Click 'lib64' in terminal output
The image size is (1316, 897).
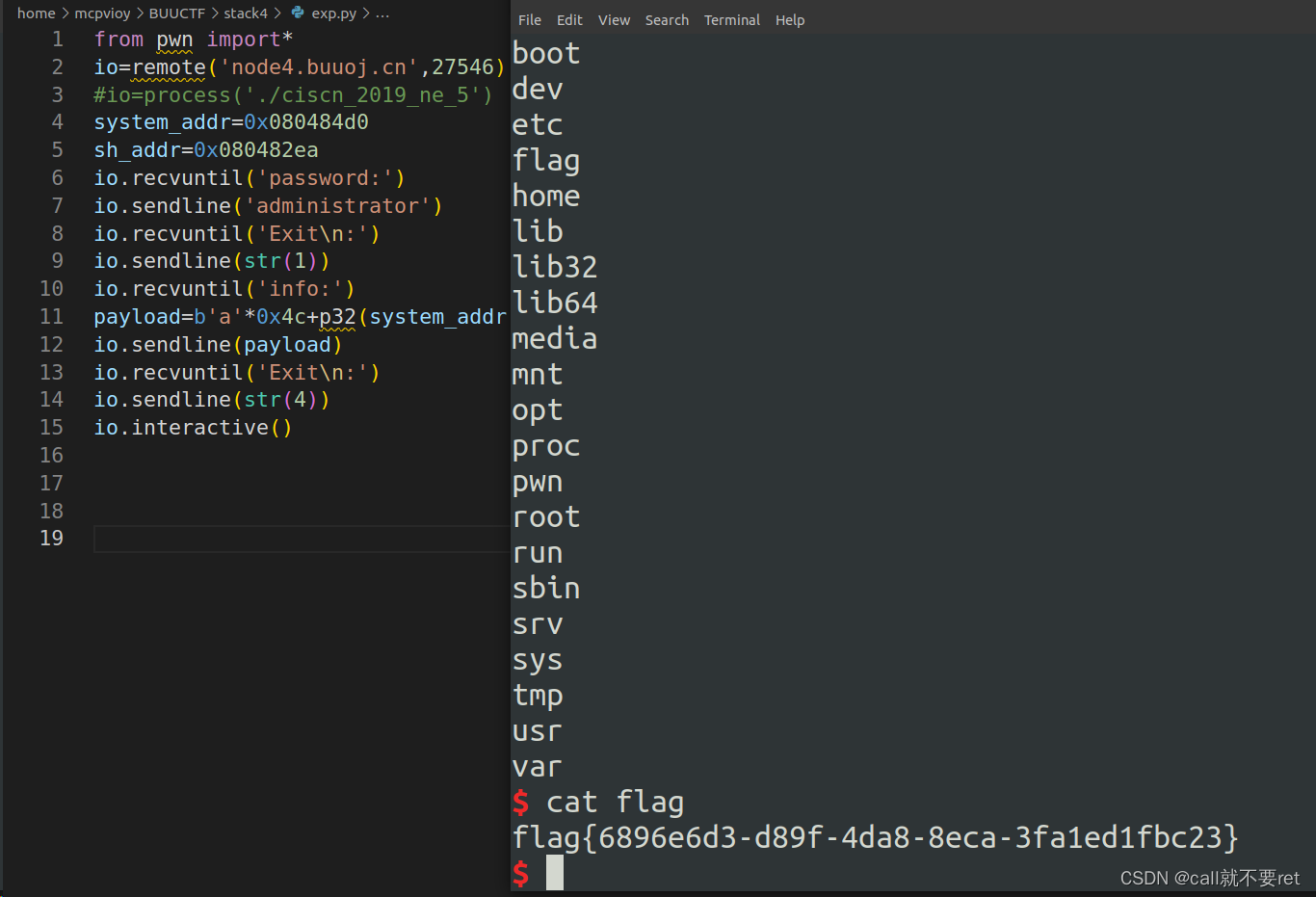pos(555,303)
